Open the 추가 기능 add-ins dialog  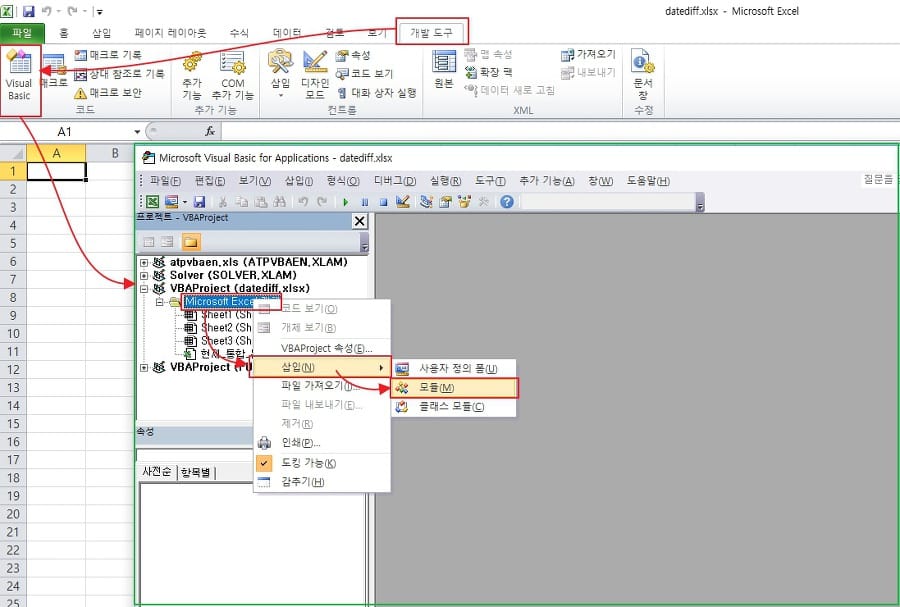click(192, 76)
